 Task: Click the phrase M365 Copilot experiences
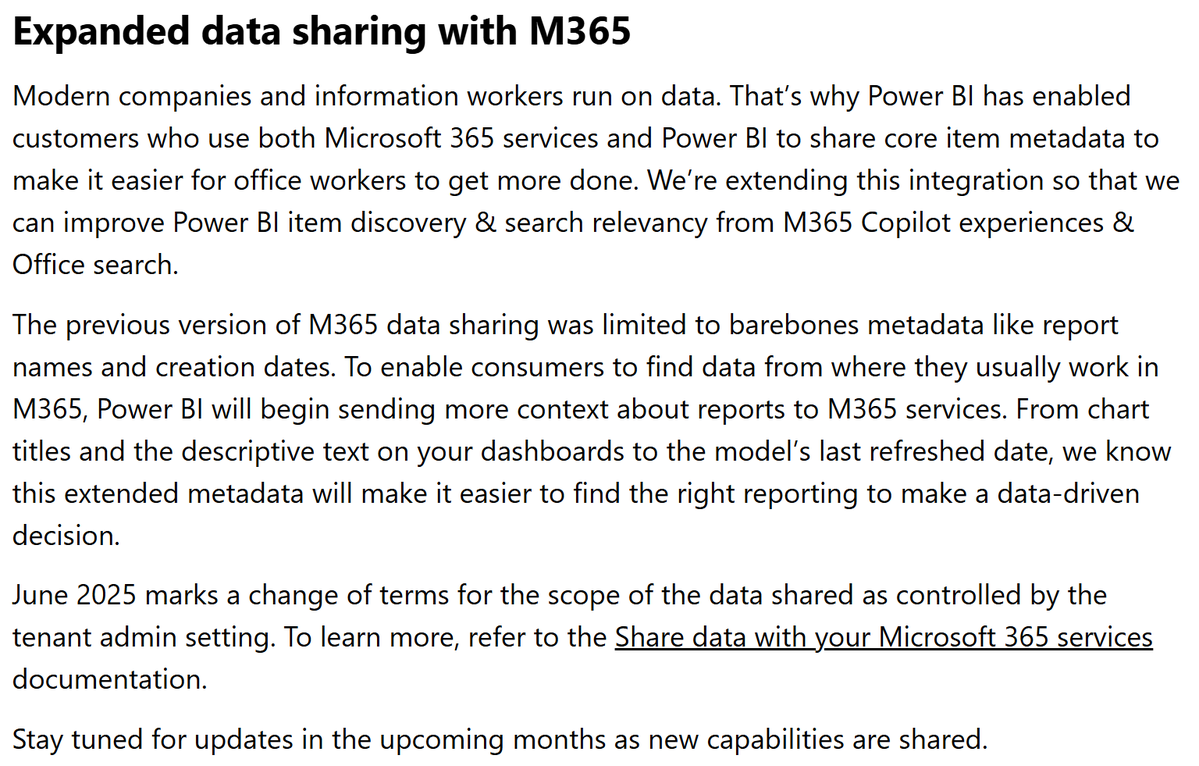pyautogui.click(x=944, y=223)
